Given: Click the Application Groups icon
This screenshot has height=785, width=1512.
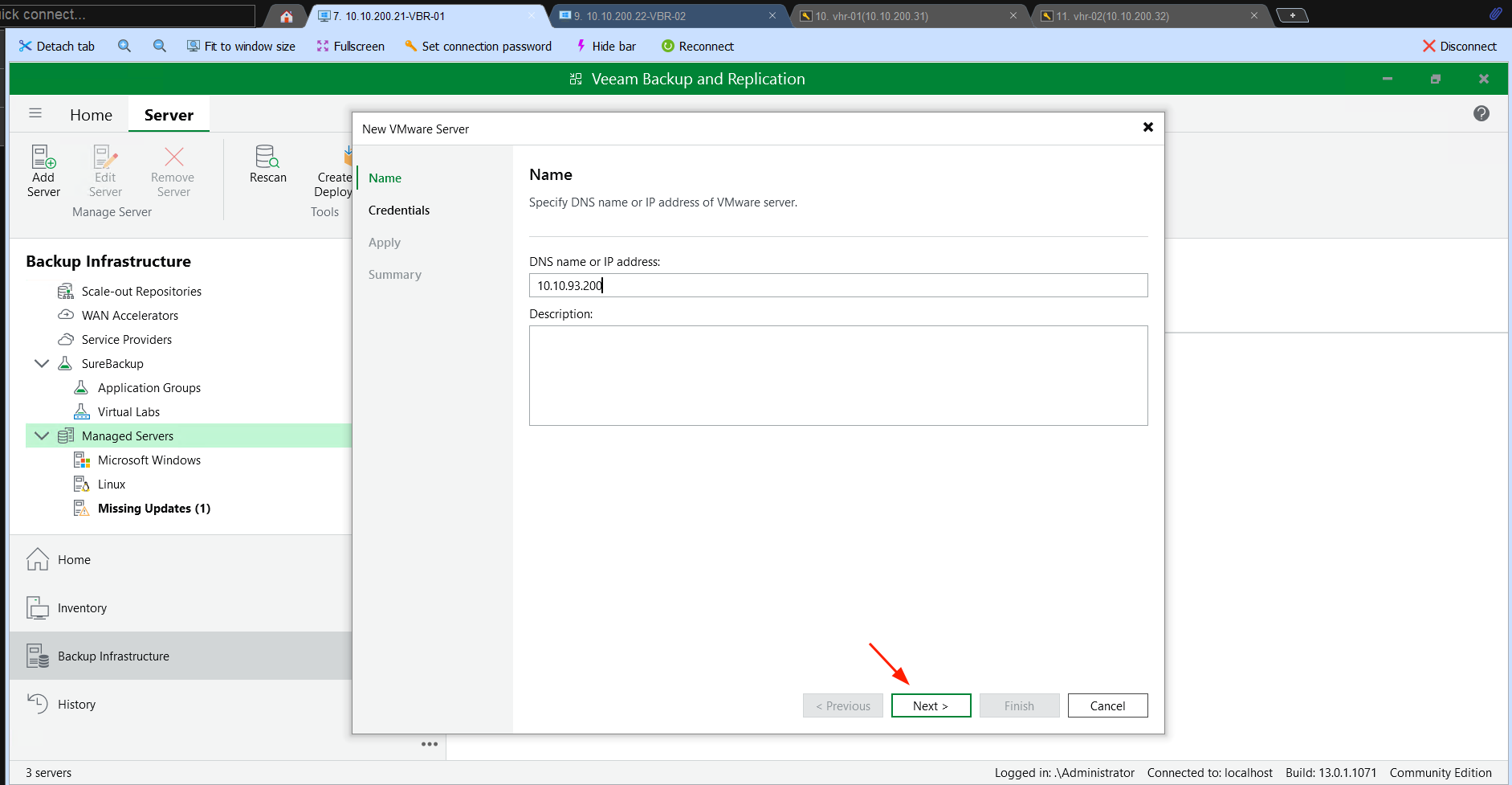Looking at the screenshot, I should click(x=81, y=387).
